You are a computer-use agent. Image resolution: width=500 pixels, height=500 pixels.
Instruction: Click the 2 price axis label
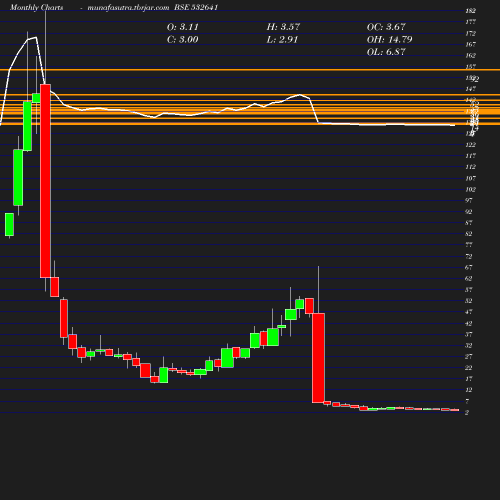point(467,412)
